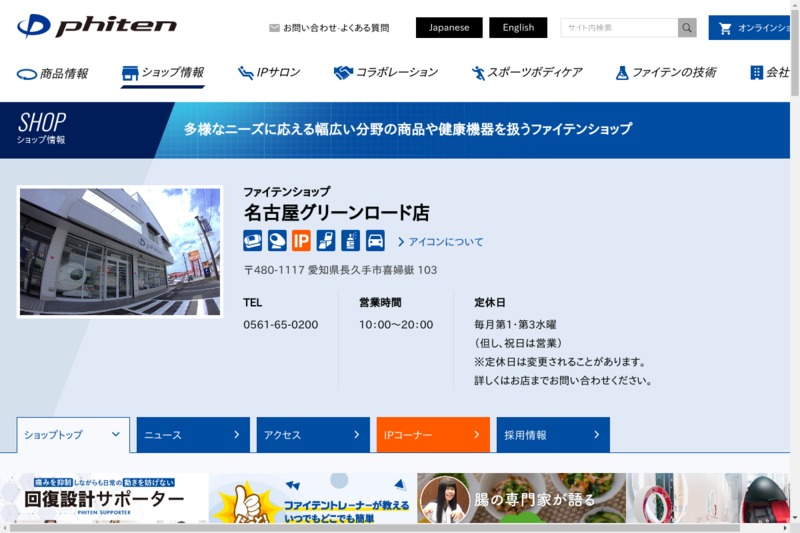
Task: Open ショップ情報 menu
Action: 163,73
